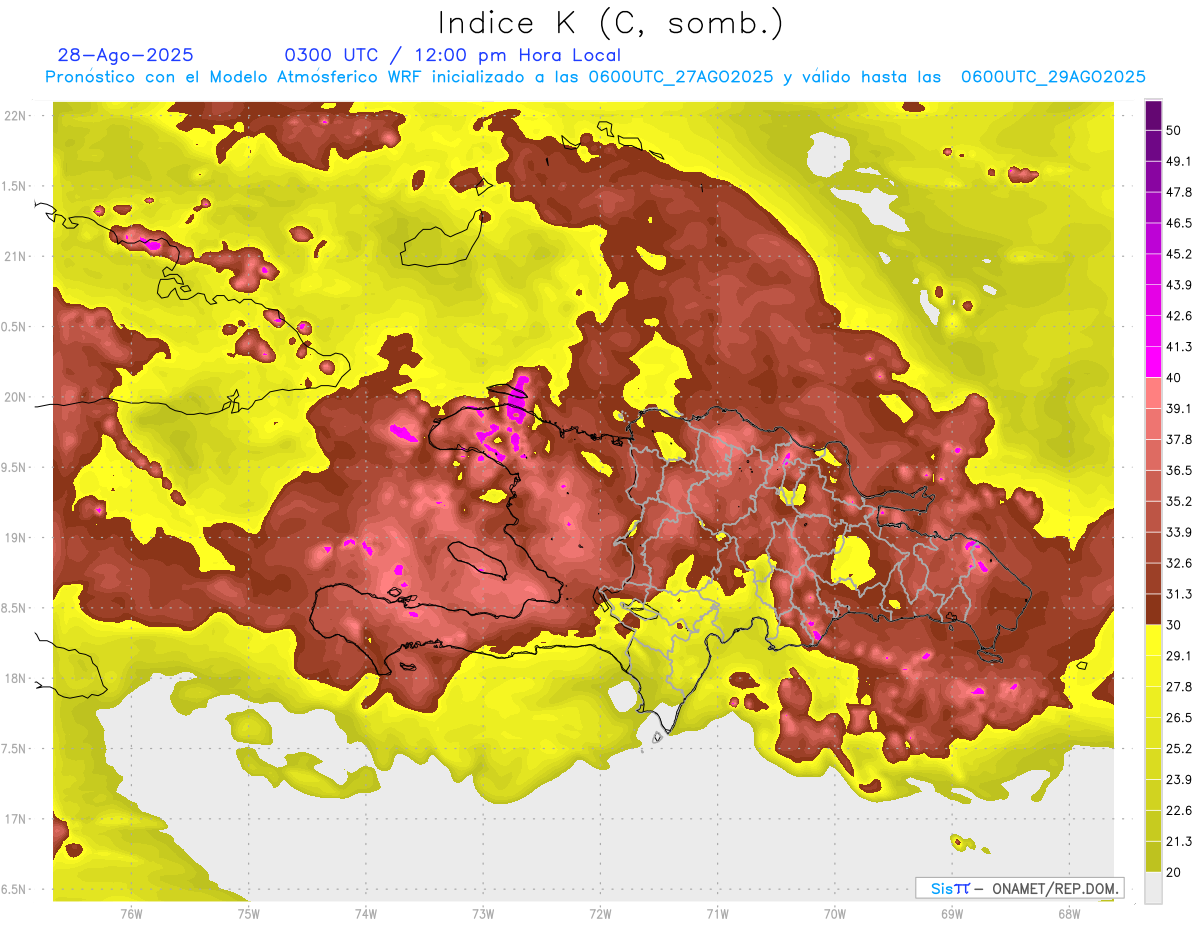Click the 72W longitude axis label
Screen dimensions: 1200x927
pyautogui.click(x=600, y=913)
